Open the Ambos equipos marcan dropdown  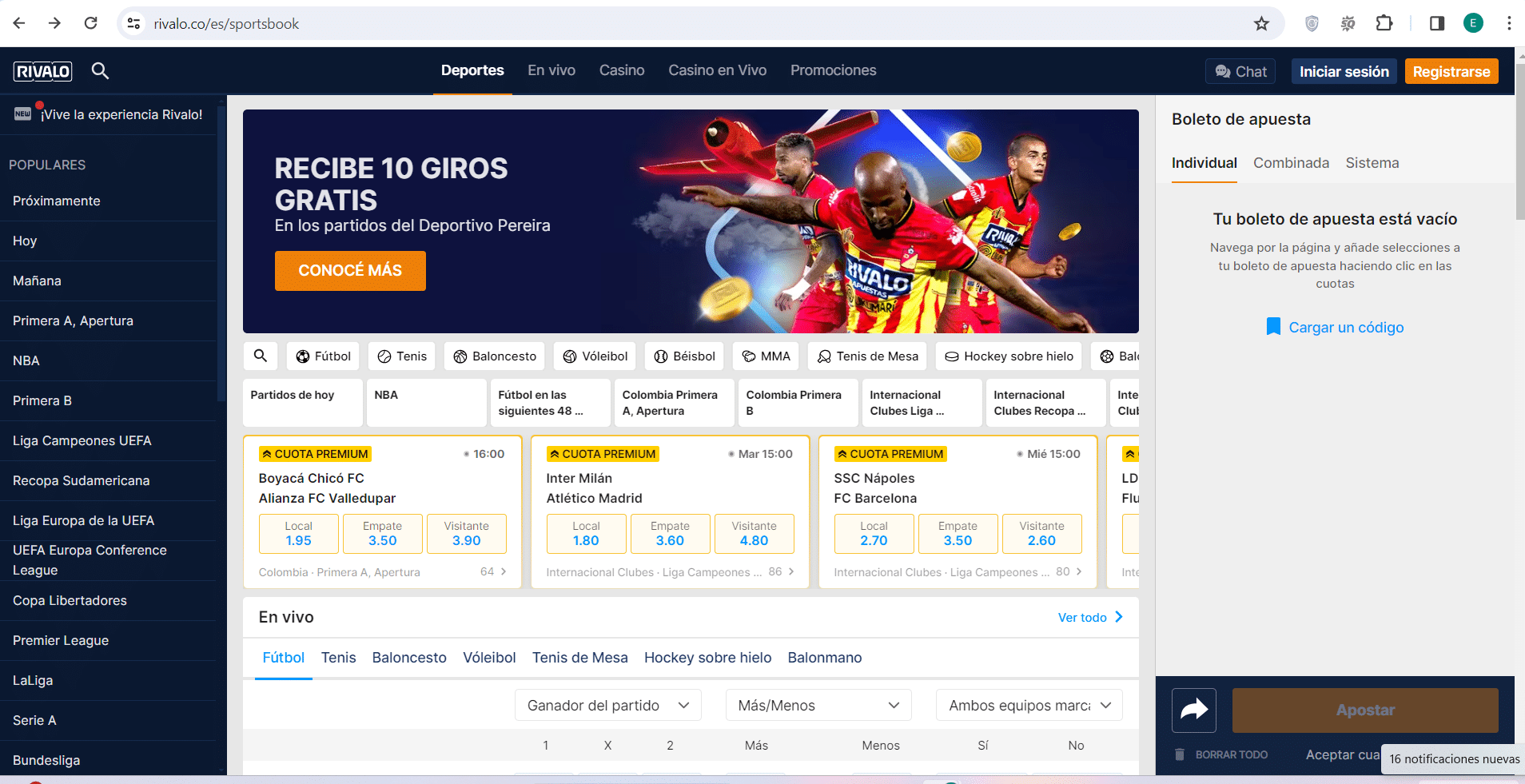click(x=1029, y=706)
